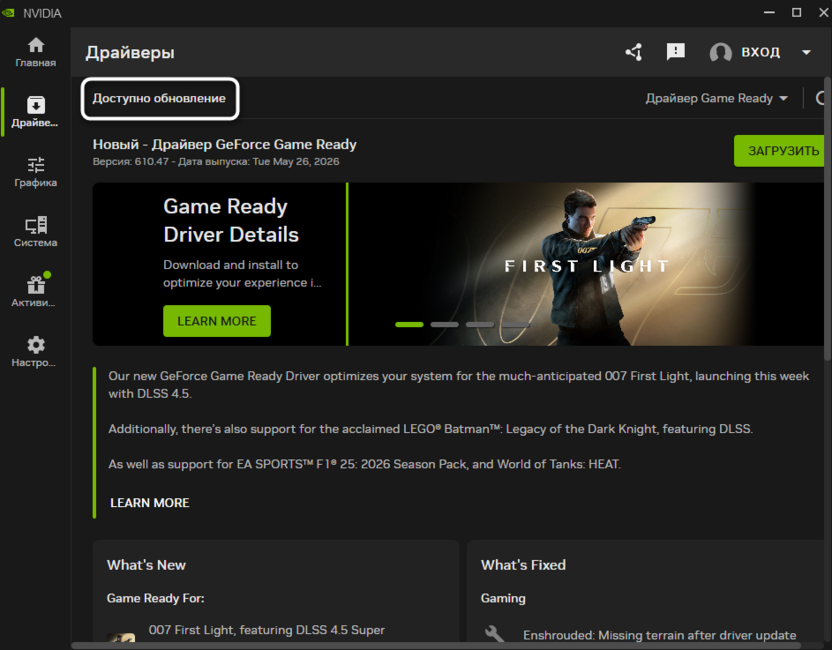This screenshot has height=650, width=832.
Task: Click the Драйверы page title
Action: 130,53
